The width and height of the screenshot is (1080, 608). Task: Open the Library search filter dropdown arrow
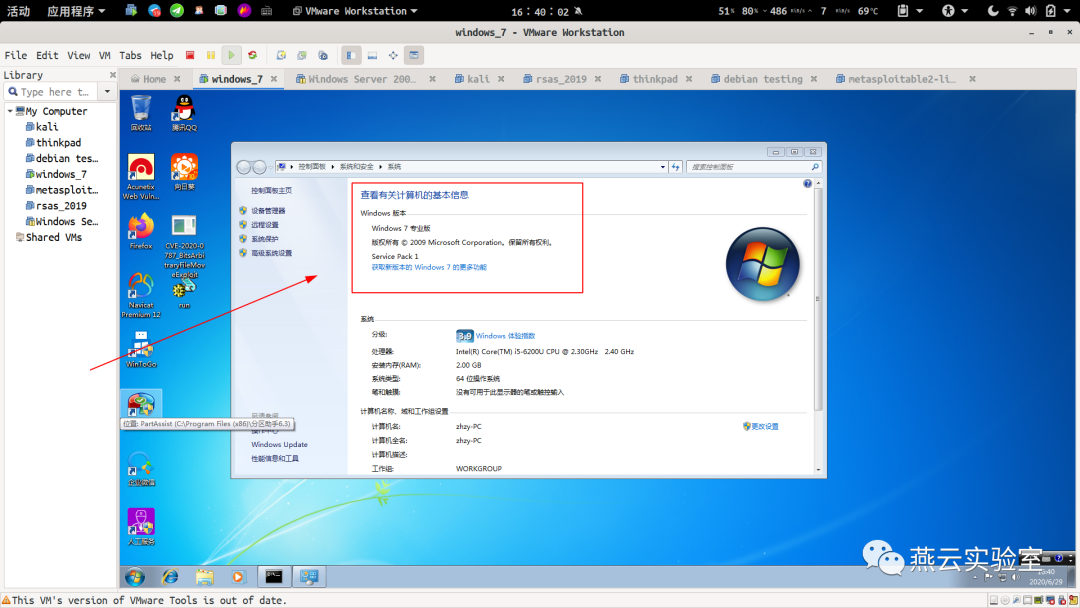tap(107, 92)
